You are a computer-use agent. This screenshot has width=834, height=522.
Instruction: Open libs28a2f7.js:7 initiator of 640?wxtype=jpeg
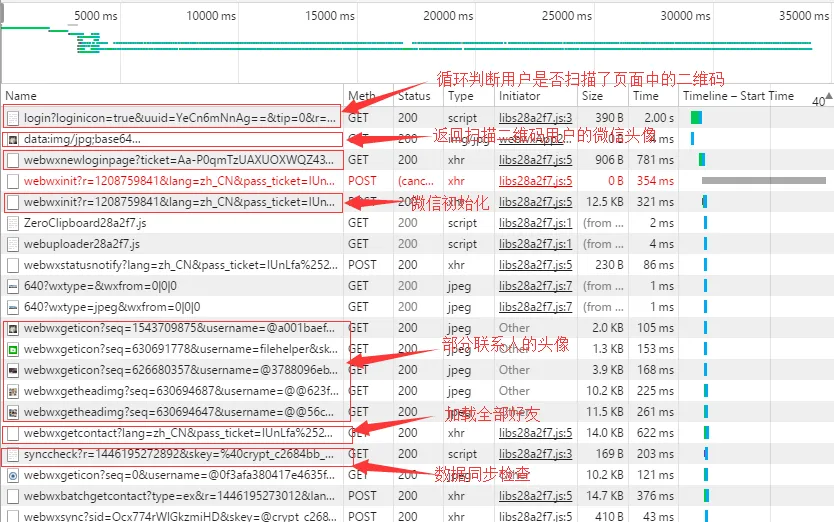pyautogui.click(x=535, y=307)
